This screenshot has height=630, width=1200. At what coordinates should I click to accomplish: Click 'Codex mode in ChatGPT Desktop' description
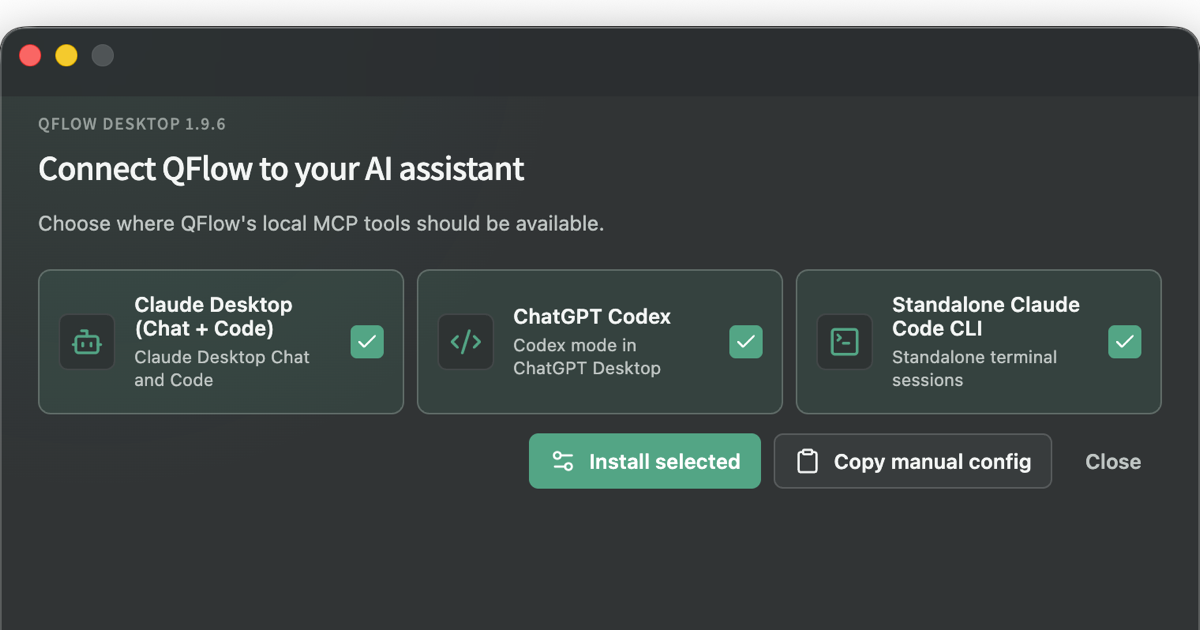click(587, 356)
